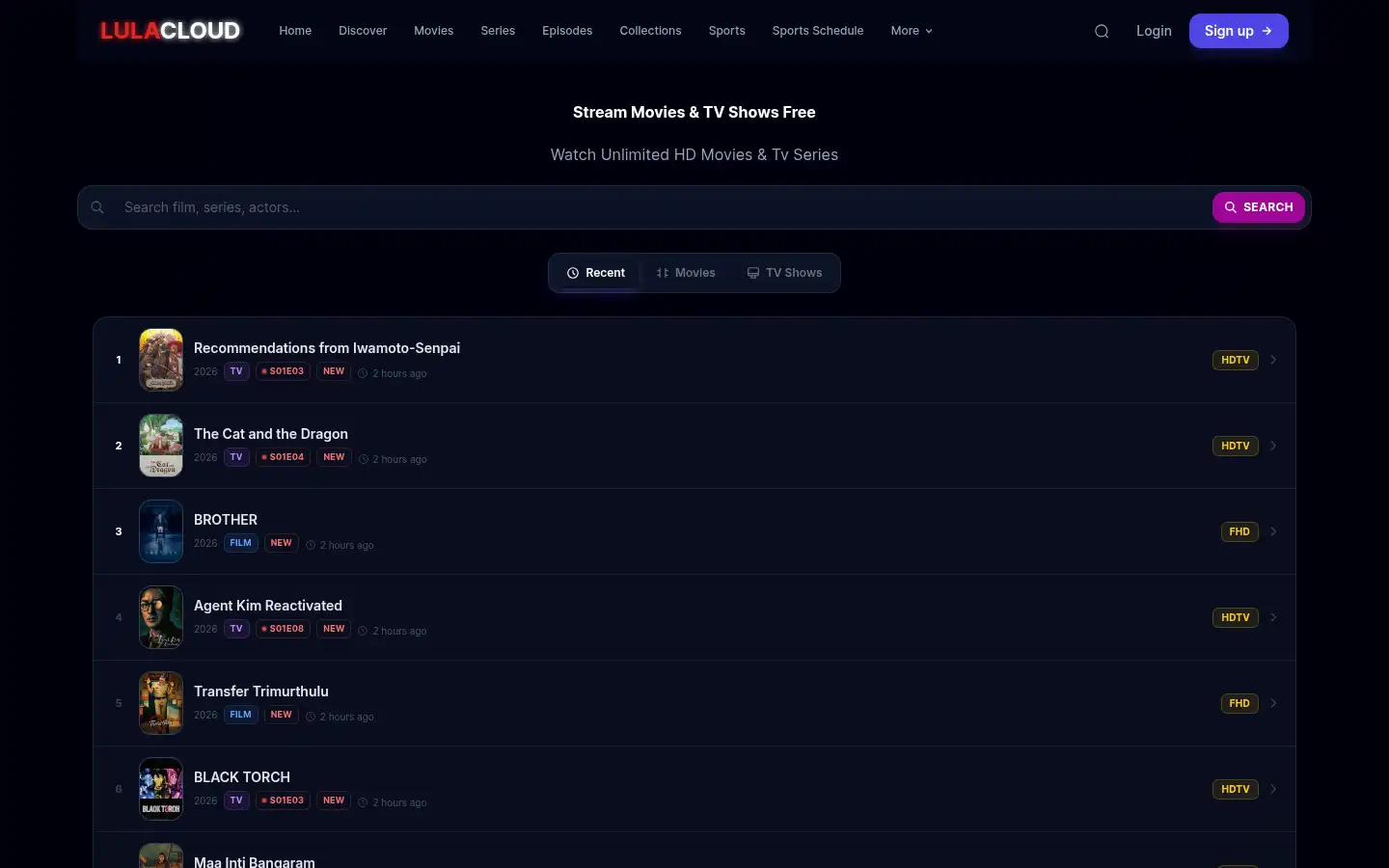Screen dimensions: 1389x868
Task: Click HDTV badge on Agent Kim Reactivated row
Action: tap(1236, 617)
